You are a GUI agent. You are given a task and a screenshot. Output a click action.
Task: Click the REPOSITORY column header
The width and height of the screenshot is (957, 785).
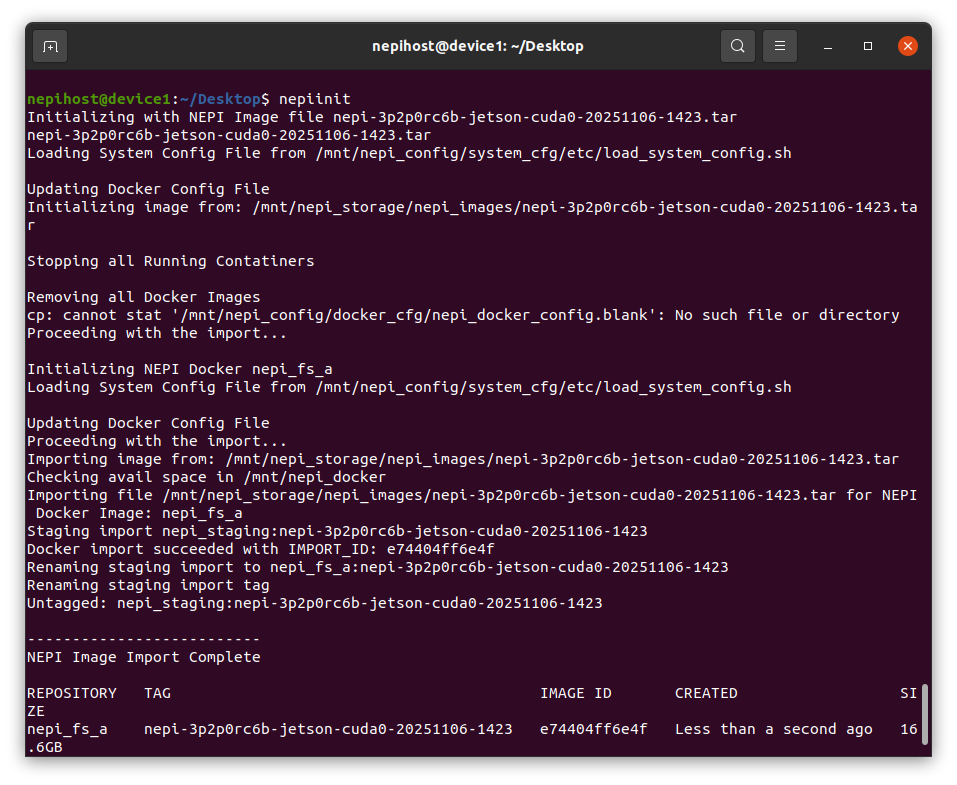pos(71,693)
